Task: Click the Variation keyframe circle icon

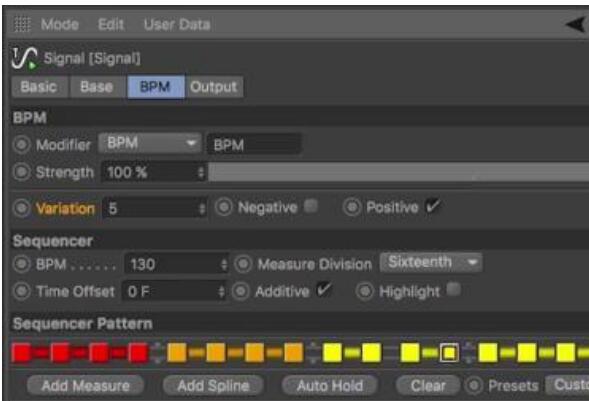Action: coord(21,208)
